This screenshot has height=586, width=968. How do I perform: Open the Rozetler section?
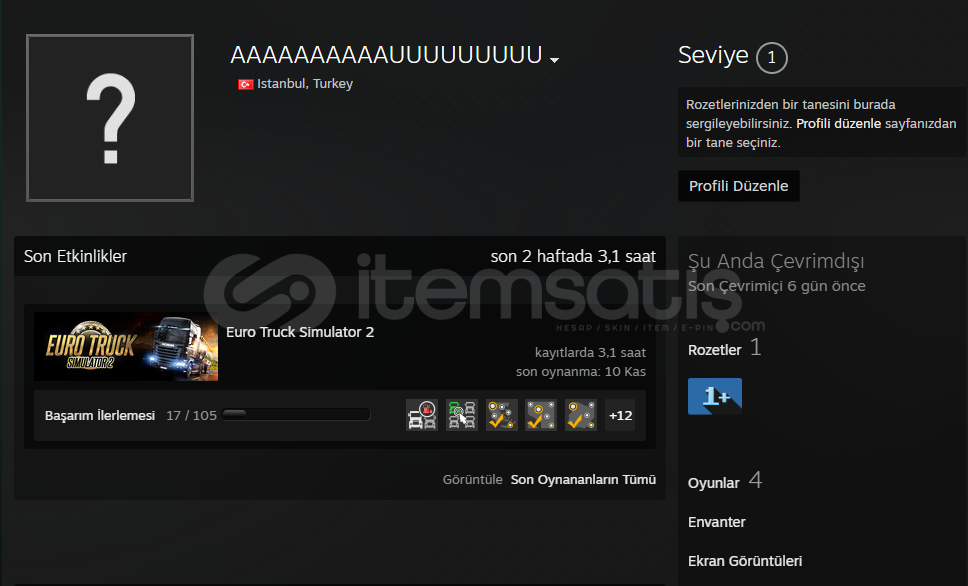click(x=714, y=350)
